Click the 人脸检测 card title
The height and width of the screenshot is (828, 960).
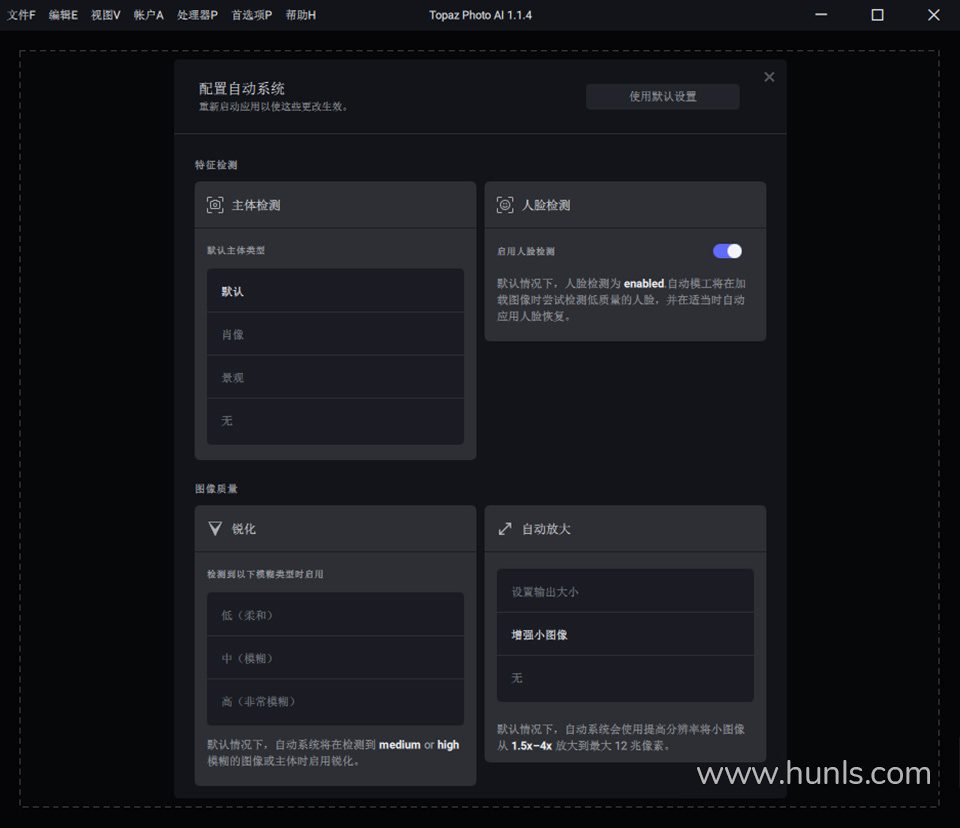[546, 205]
